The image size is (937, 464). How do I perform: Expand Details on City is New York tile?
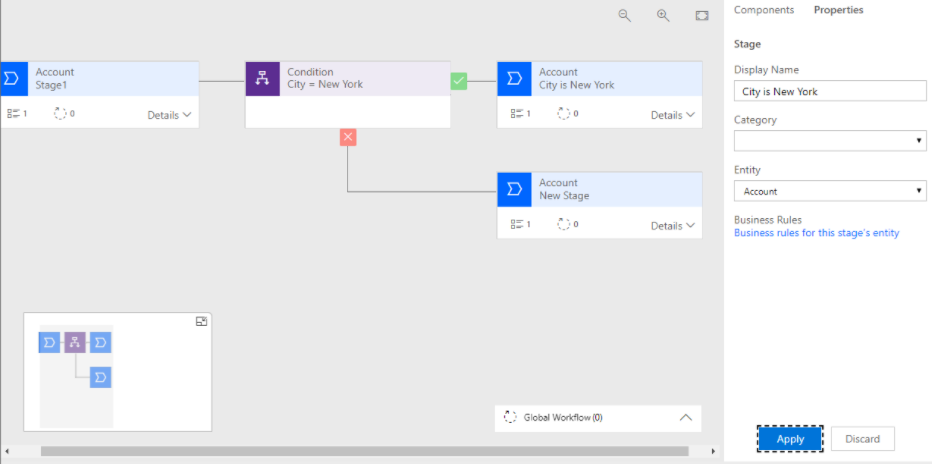coord(673,115)
